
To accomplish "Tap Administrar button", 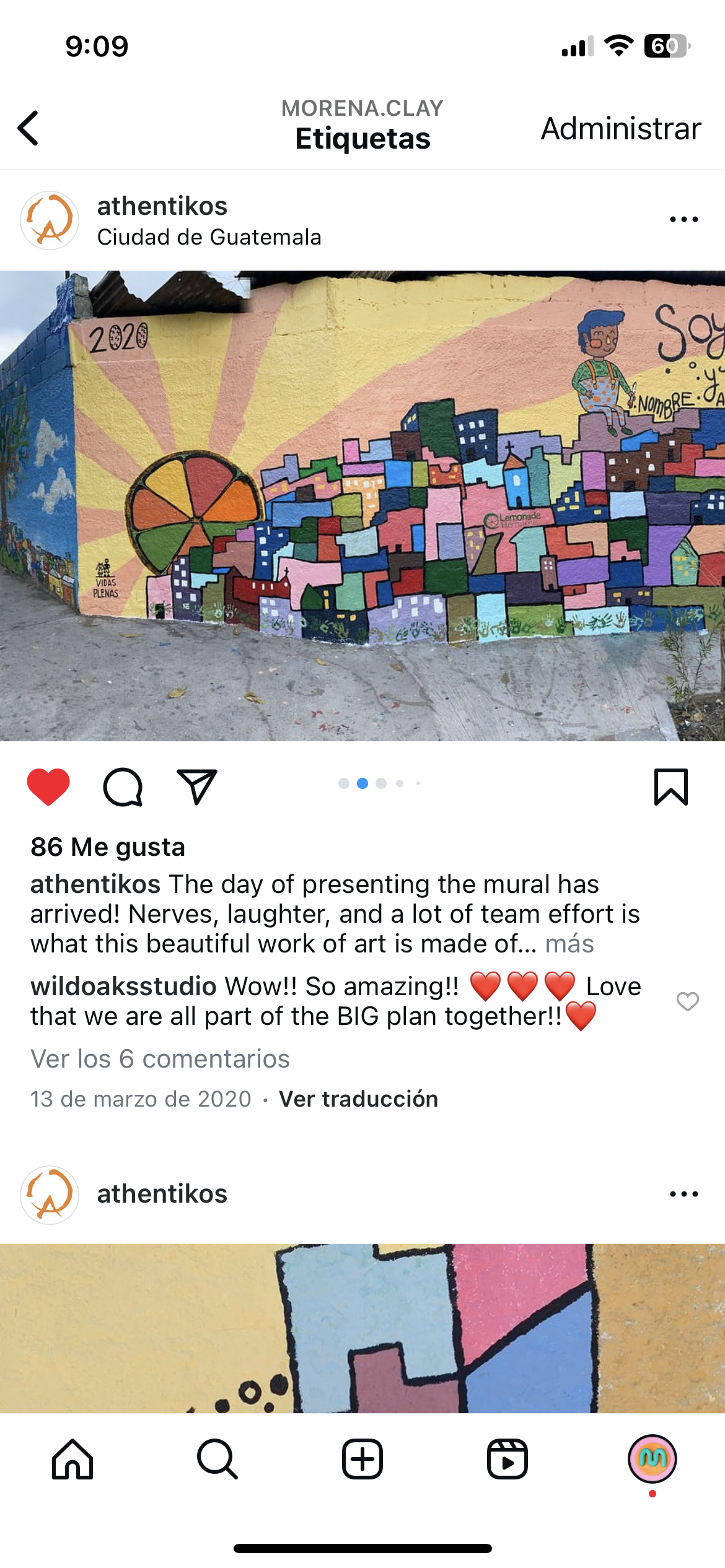I will (621, 129).
